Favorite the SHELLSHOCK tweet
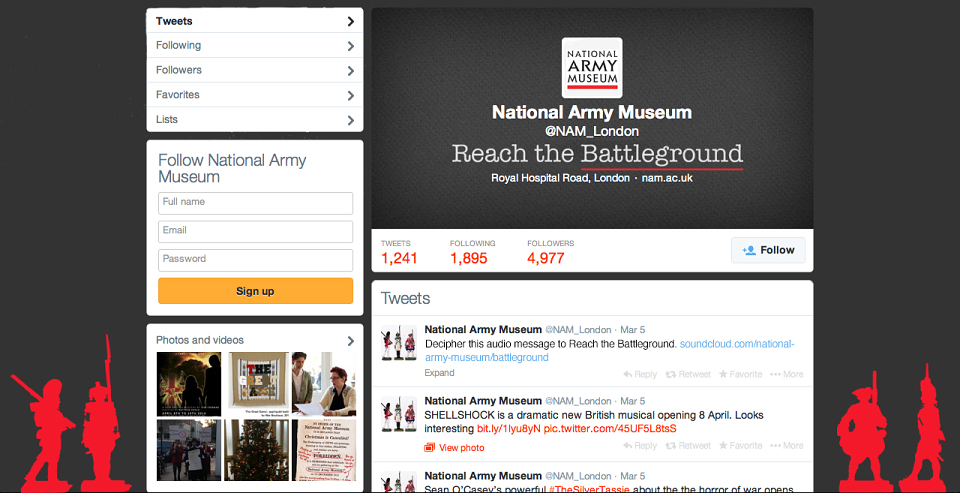Viewport: 960px width, 493px height. (740, 446)
